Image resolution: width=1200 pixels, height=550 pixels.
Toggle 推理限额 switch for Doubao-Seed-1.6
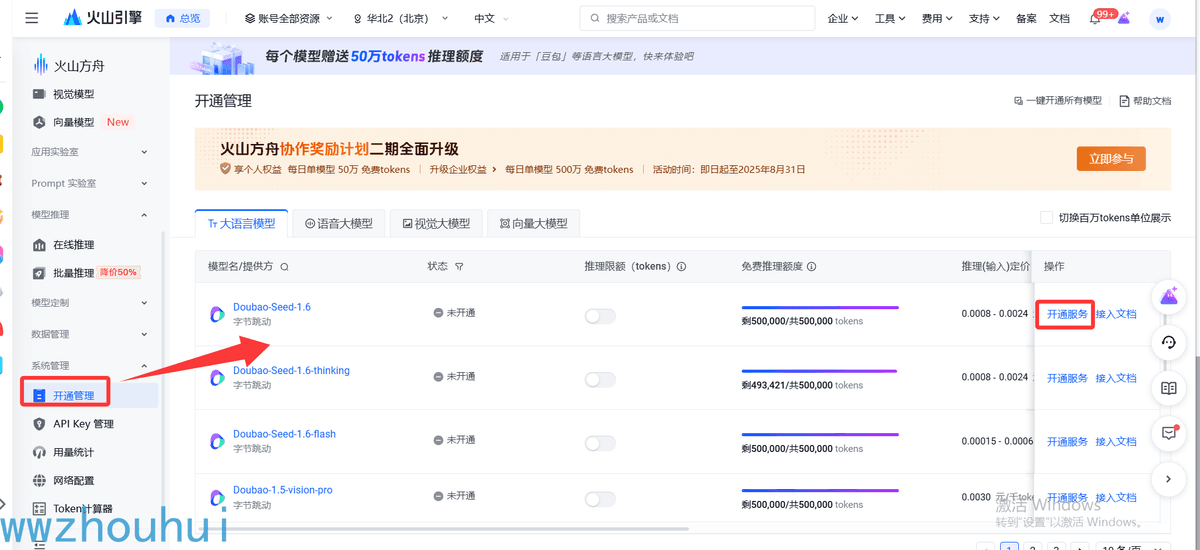point(600,316)
